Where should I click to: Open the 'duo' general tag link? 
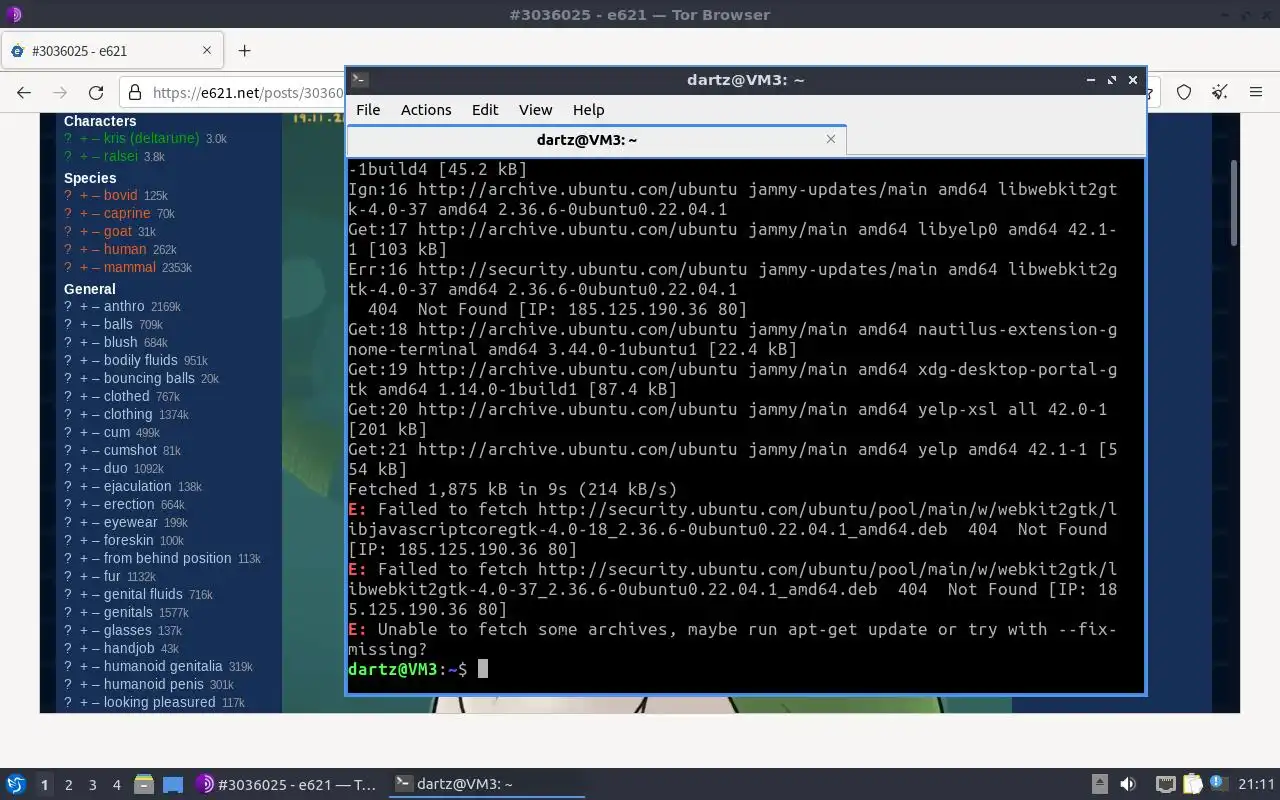coord(116,469)
